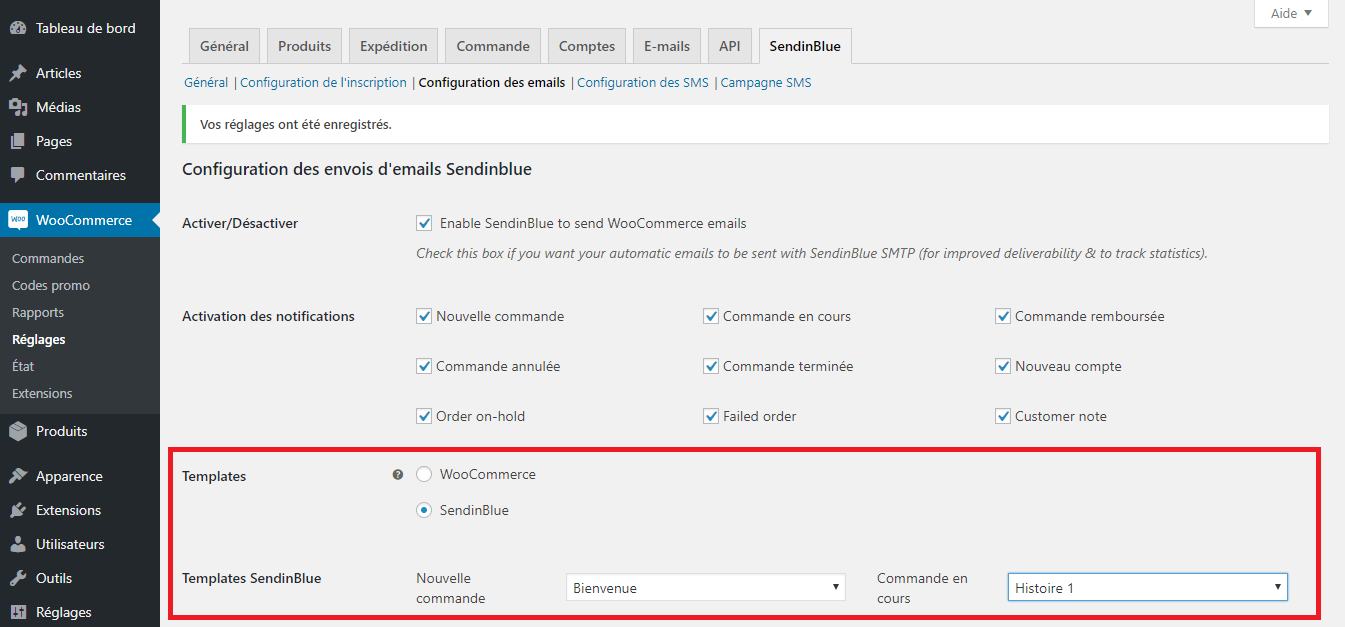Click the Apparence paintbrush icon
1345x627 pixels.
coord(18,476)
